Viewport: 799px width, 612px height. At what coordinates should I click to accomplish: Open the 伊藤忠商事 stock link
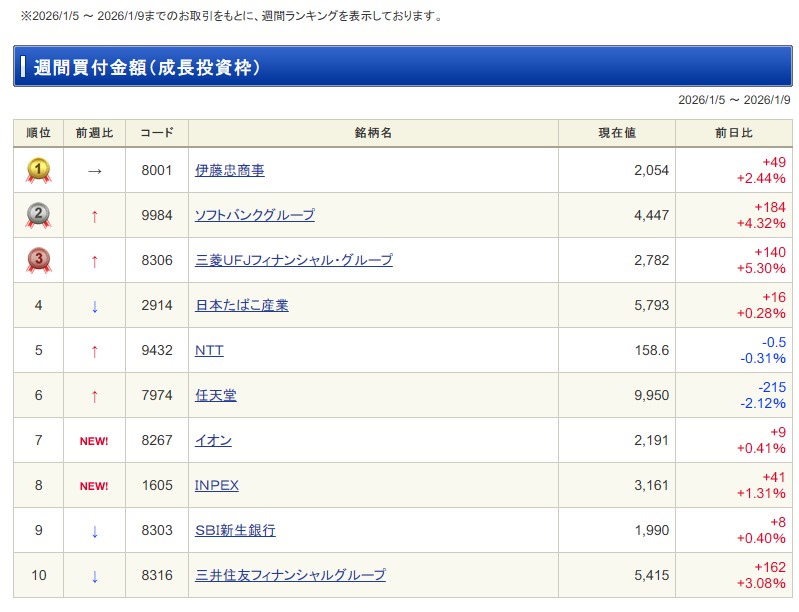[229, 170]
